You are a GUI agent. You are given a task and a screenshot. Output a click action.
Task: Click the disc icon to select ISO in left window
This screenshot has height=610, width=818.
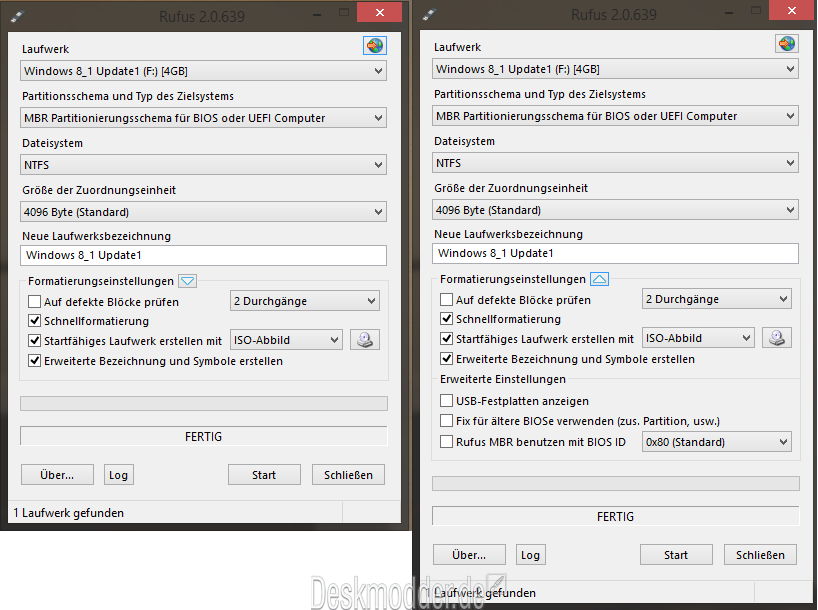[365, 340]
